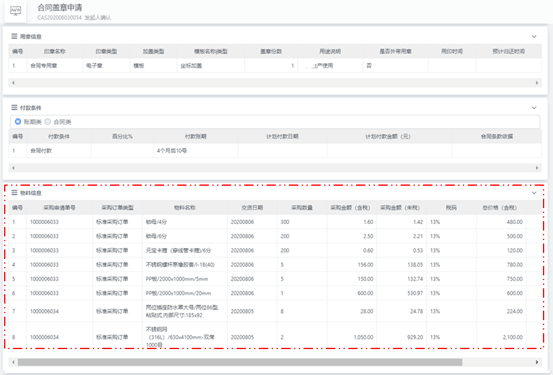Click the contract seal application monitor icon
The height and width of the screenshot is (375, 553).
(x=16, y=11)
